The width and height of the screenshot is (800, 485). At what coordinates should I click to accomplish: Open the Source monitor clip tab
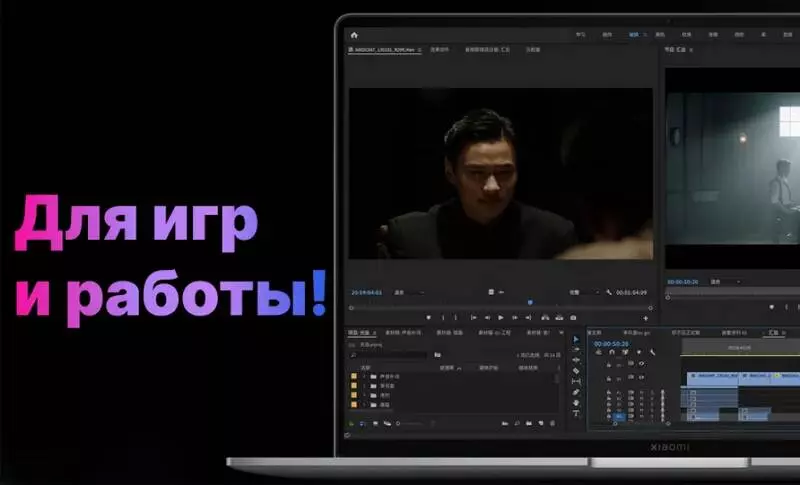point(384,49)
